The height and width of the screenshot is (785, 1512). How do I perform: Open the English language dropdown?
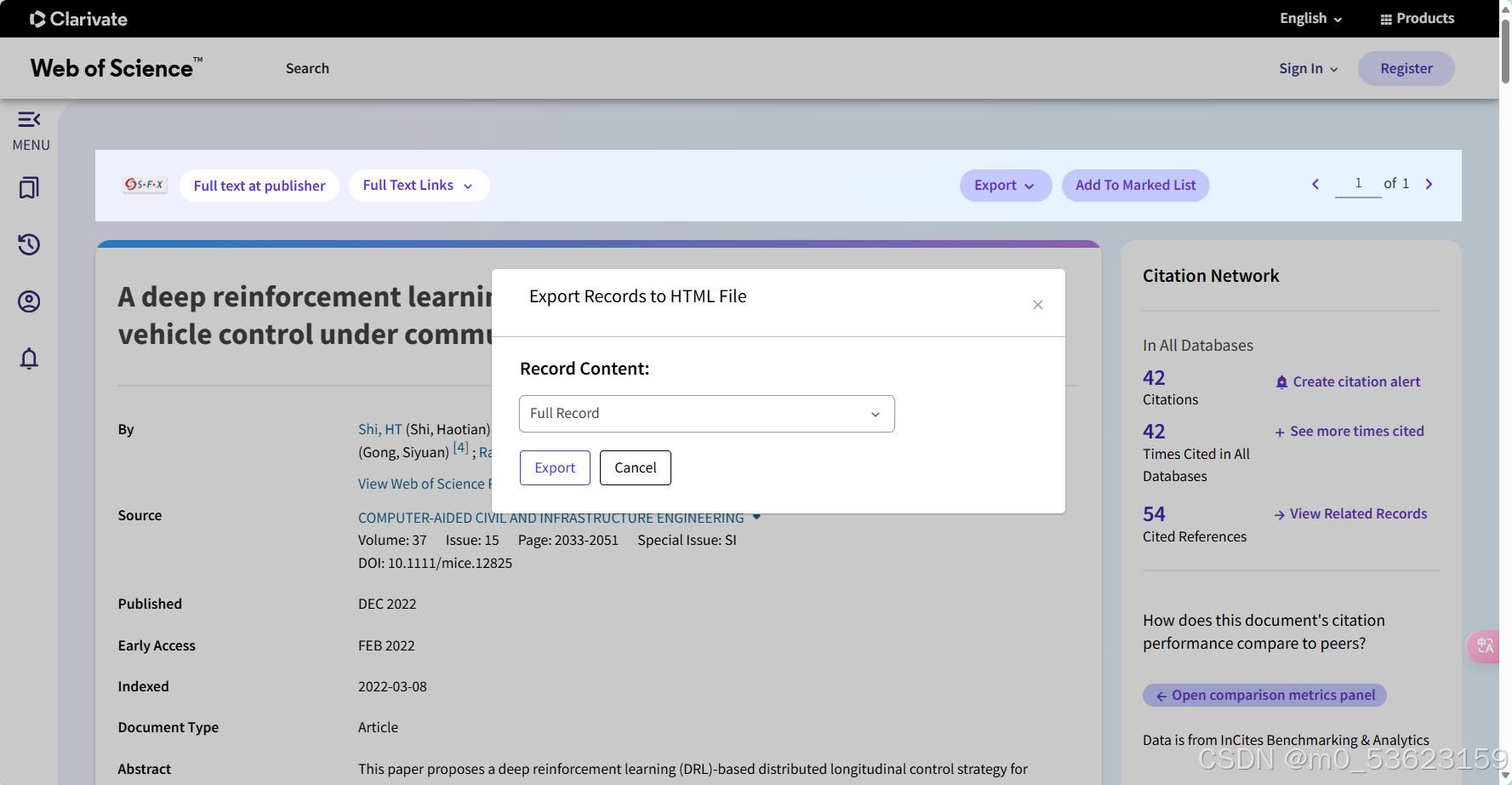point(1310,19)
